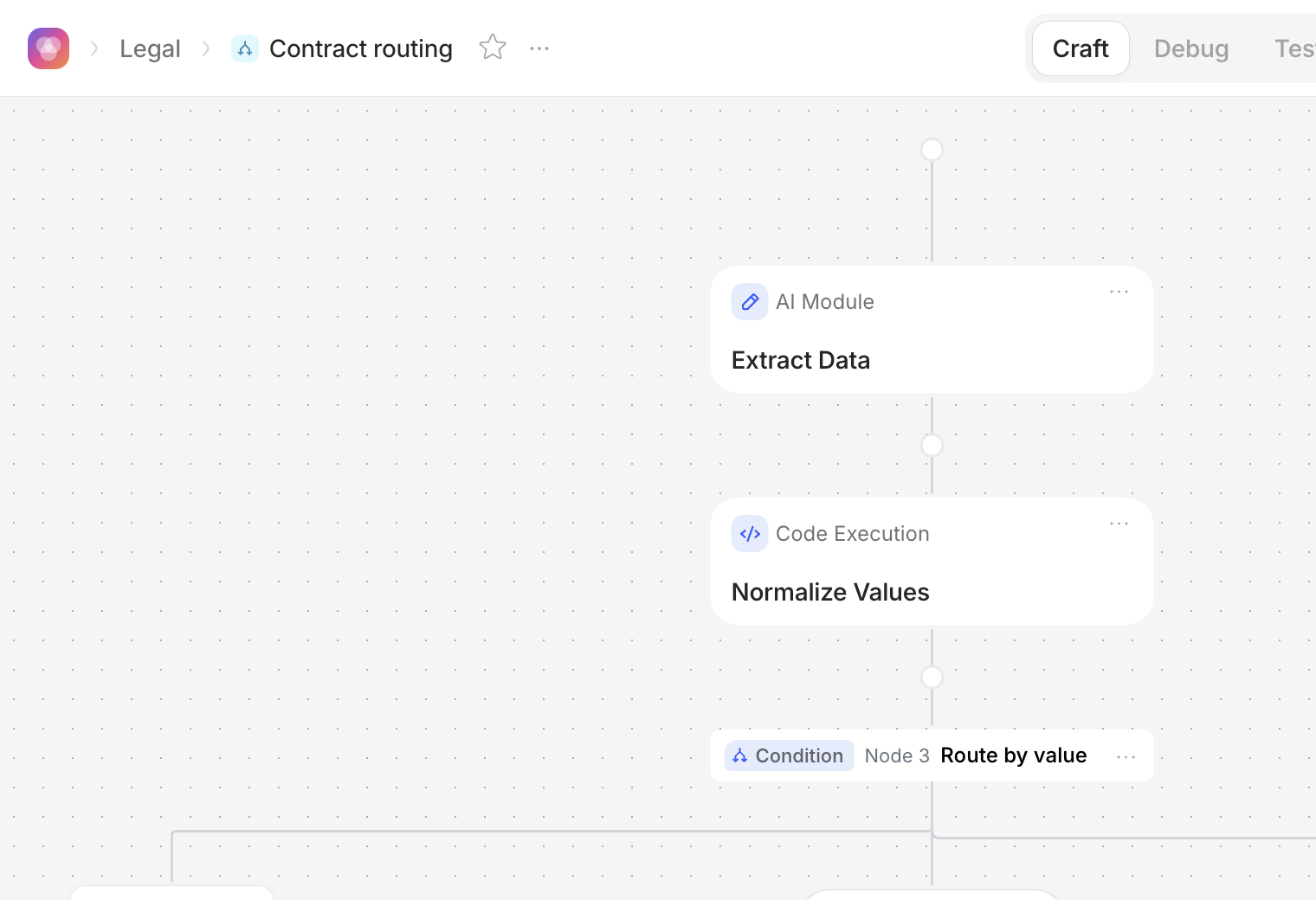The width and height of the screenshot is (1316, 900).
Task: Select the Route by value title
Action: [1014, 755]
